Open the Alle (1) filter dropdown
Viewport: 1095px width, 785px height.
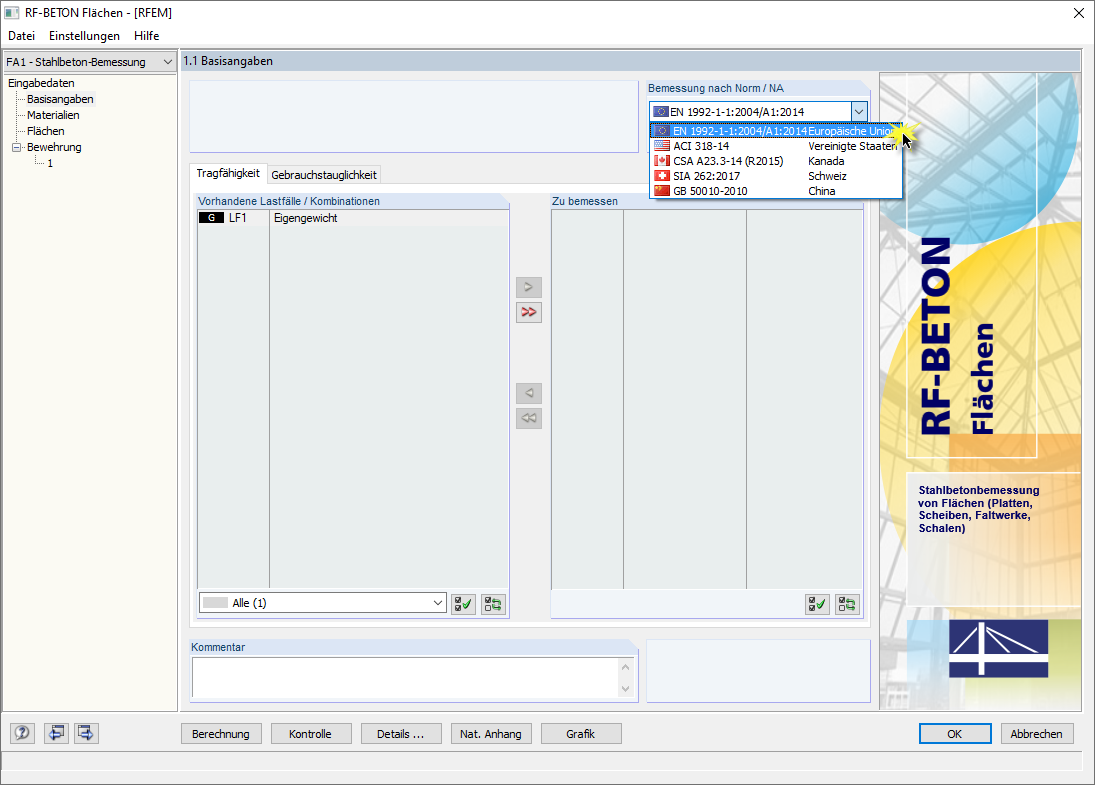click(x=323, y=603)
